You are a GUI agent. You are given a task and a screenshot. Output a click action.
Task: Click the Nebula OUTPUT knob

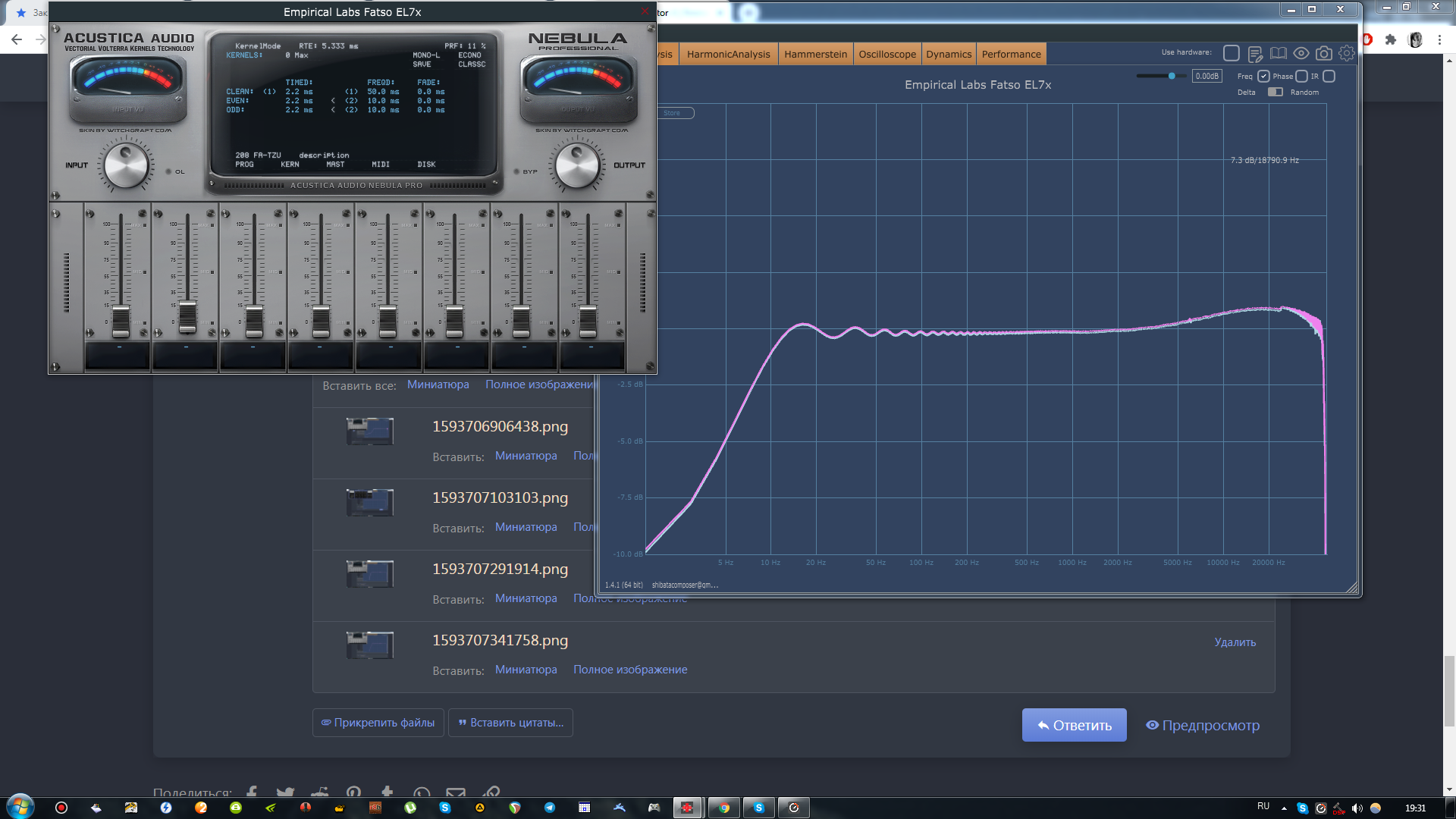[577, 166]
